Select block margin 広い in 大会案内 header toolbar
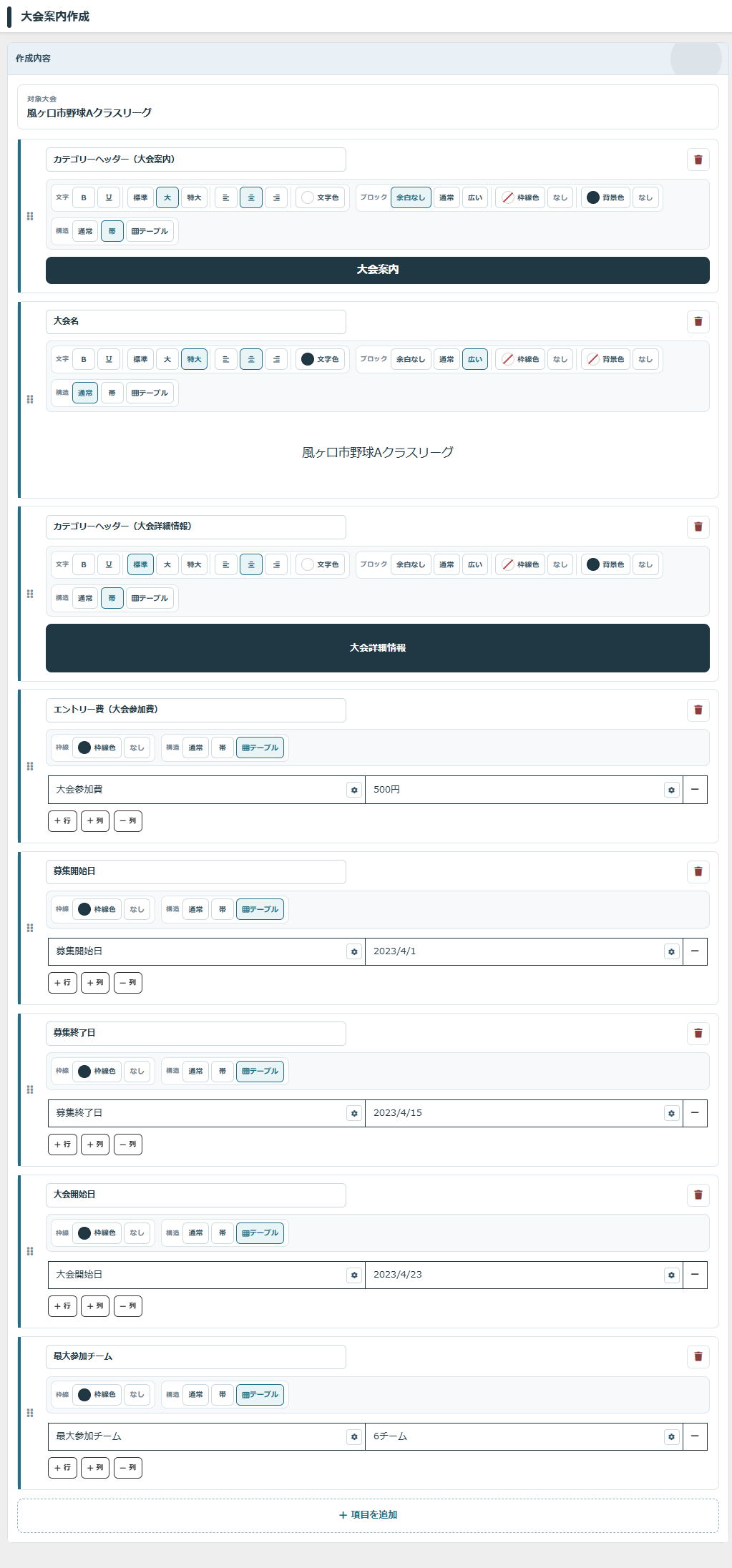The image size is (732, 1568). click(475, 197)
